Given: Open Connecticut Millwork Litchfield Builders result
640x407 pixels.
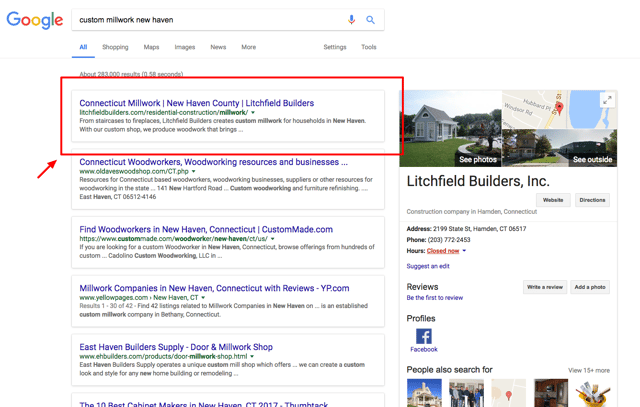Looking at the screenshot, I should (x=197, y=103).
